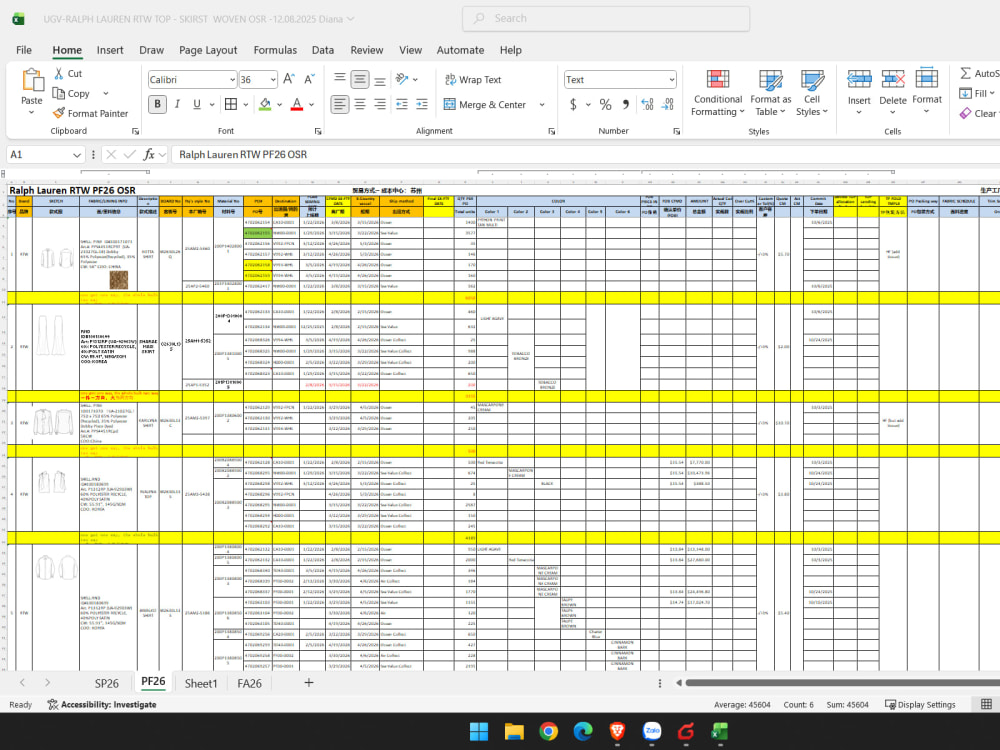Screen dimensions: 1000x750
Task: Click the Comma Style icon
Action: (x=626, y=104)
